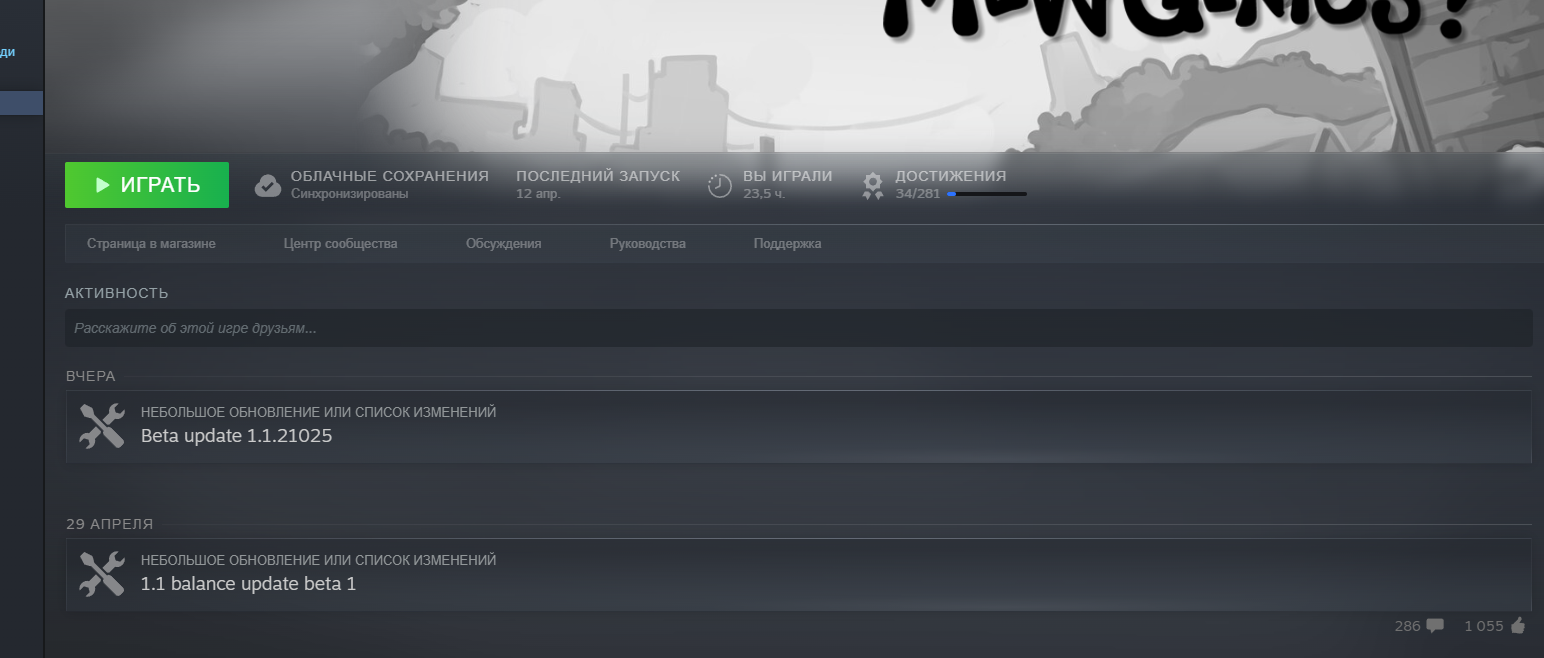The height and width of the screenshot is (658, 1544).
Task: Click the ДОСТИЖЕНИЯ label
Action: [x=951, y=176]
